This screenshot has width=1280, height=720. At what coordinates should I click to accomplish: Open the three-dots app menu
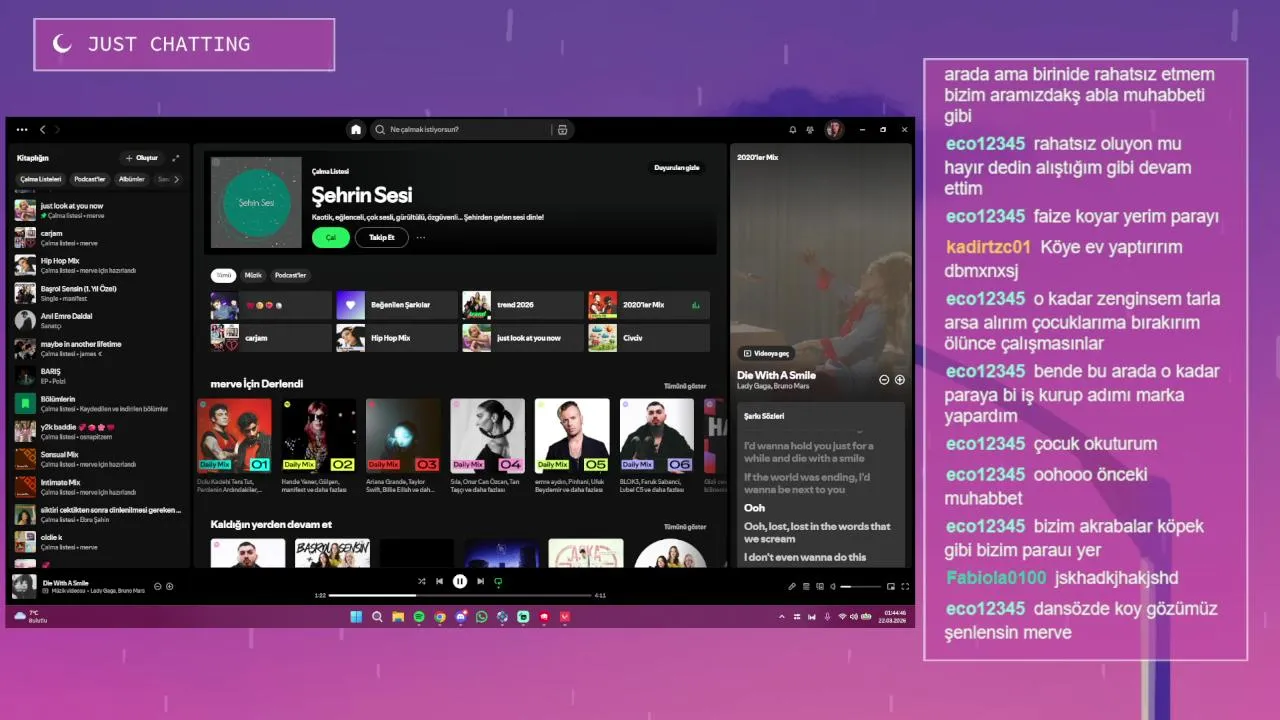click(x=21, y=129)
